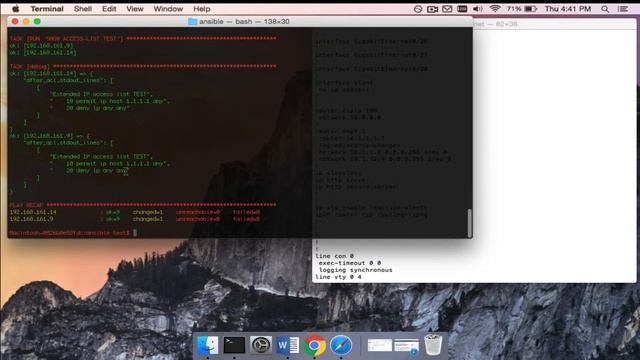The height and width of the screenshot is (360, 640).
Task: Click the mail envelope icon in menu bar
Action: pyautogui.click(x=447, y=9)
